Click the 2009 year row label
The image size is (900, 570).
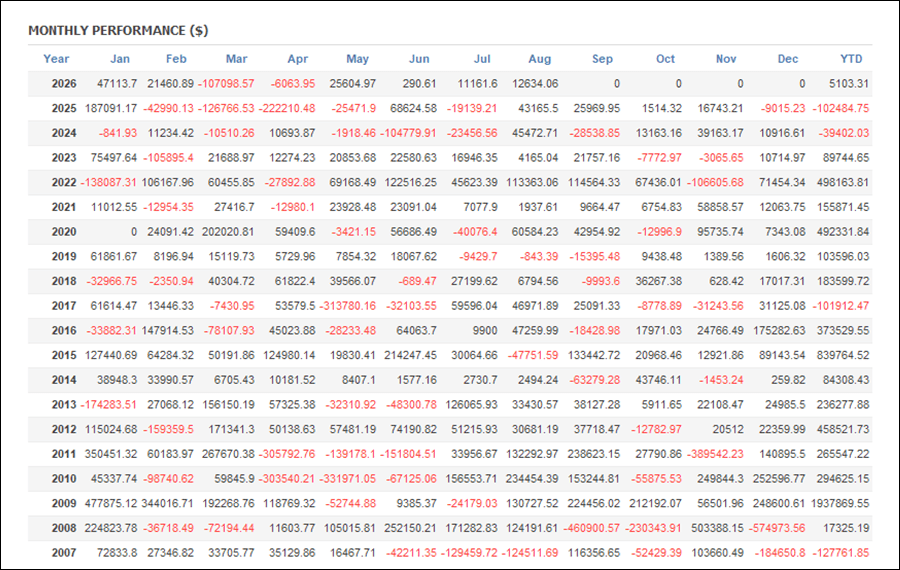coord(64,503)
